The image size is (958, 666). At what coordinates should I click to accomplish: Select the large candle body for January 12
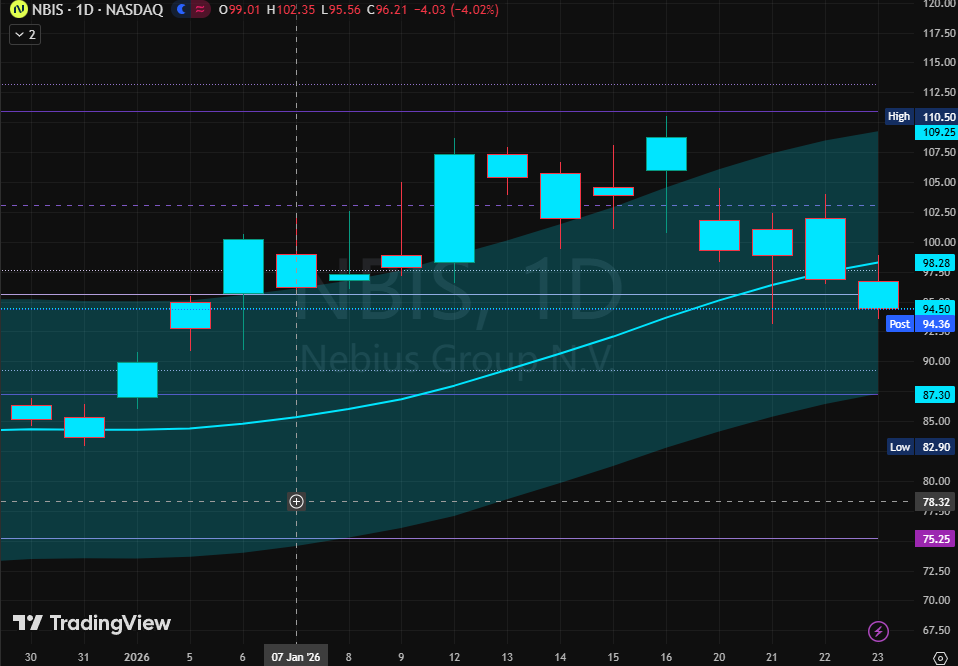tap(454, 208)
